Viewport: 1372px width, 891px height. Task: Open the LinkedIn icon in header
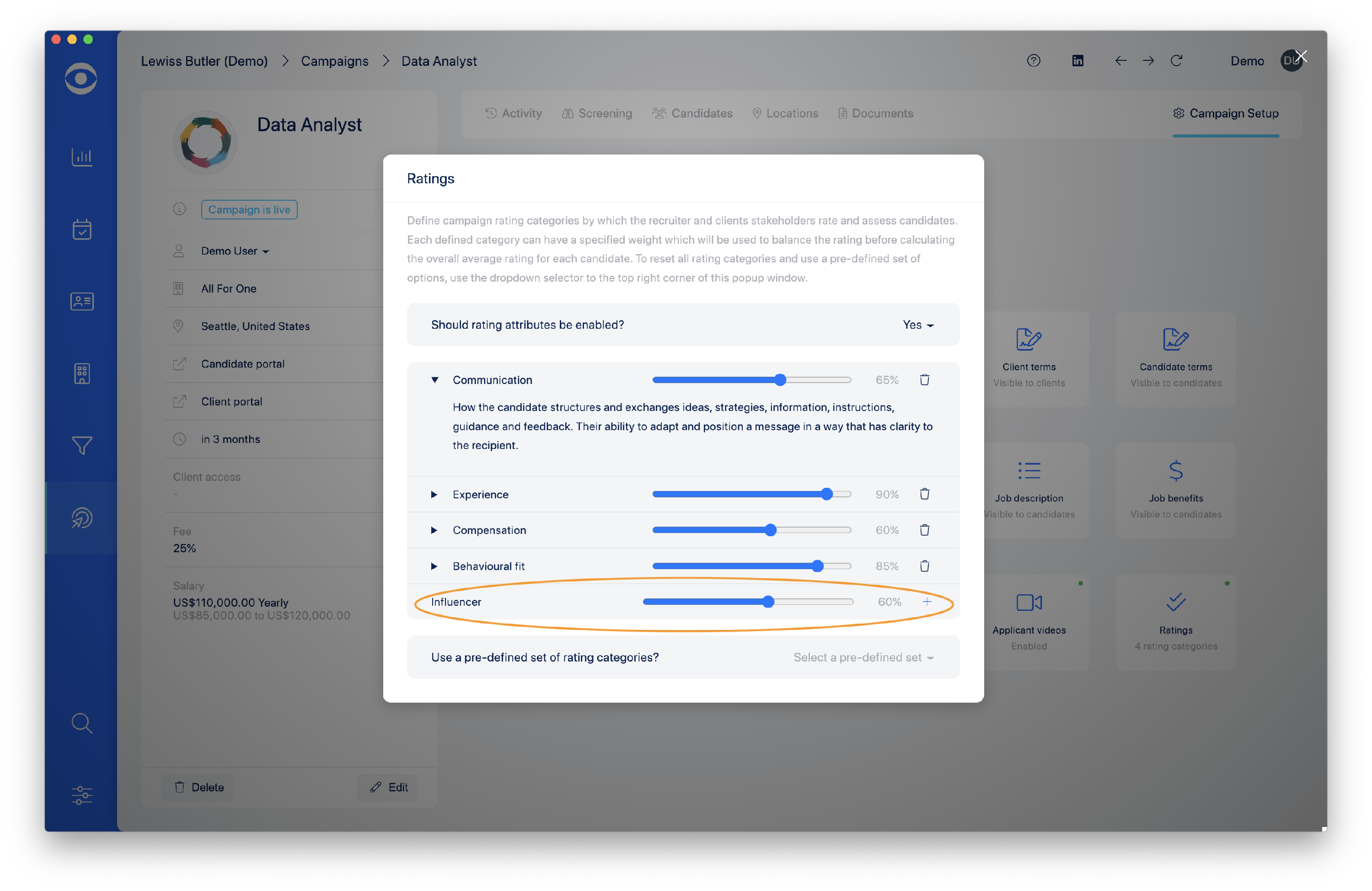pyautogui.click(x=1077, y=60)
